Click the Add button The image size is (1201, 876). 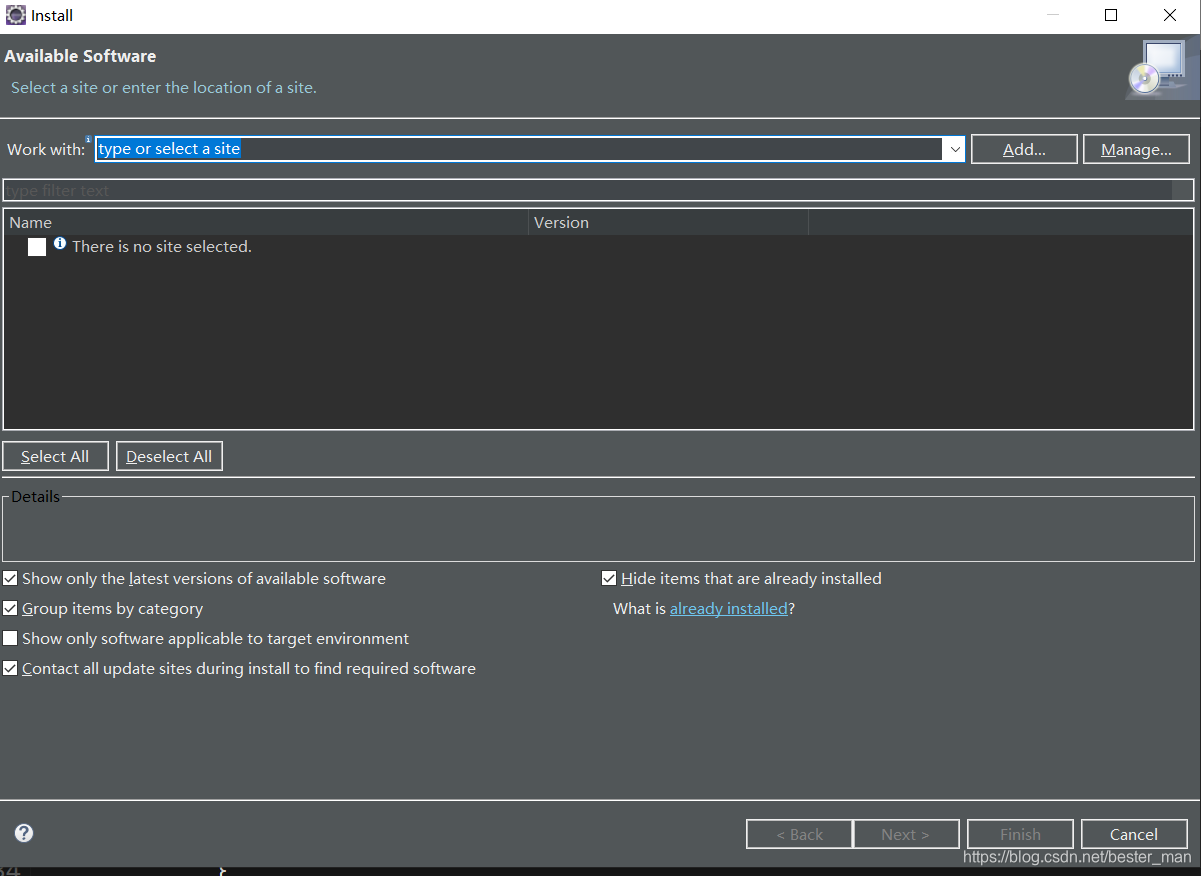1023,148
